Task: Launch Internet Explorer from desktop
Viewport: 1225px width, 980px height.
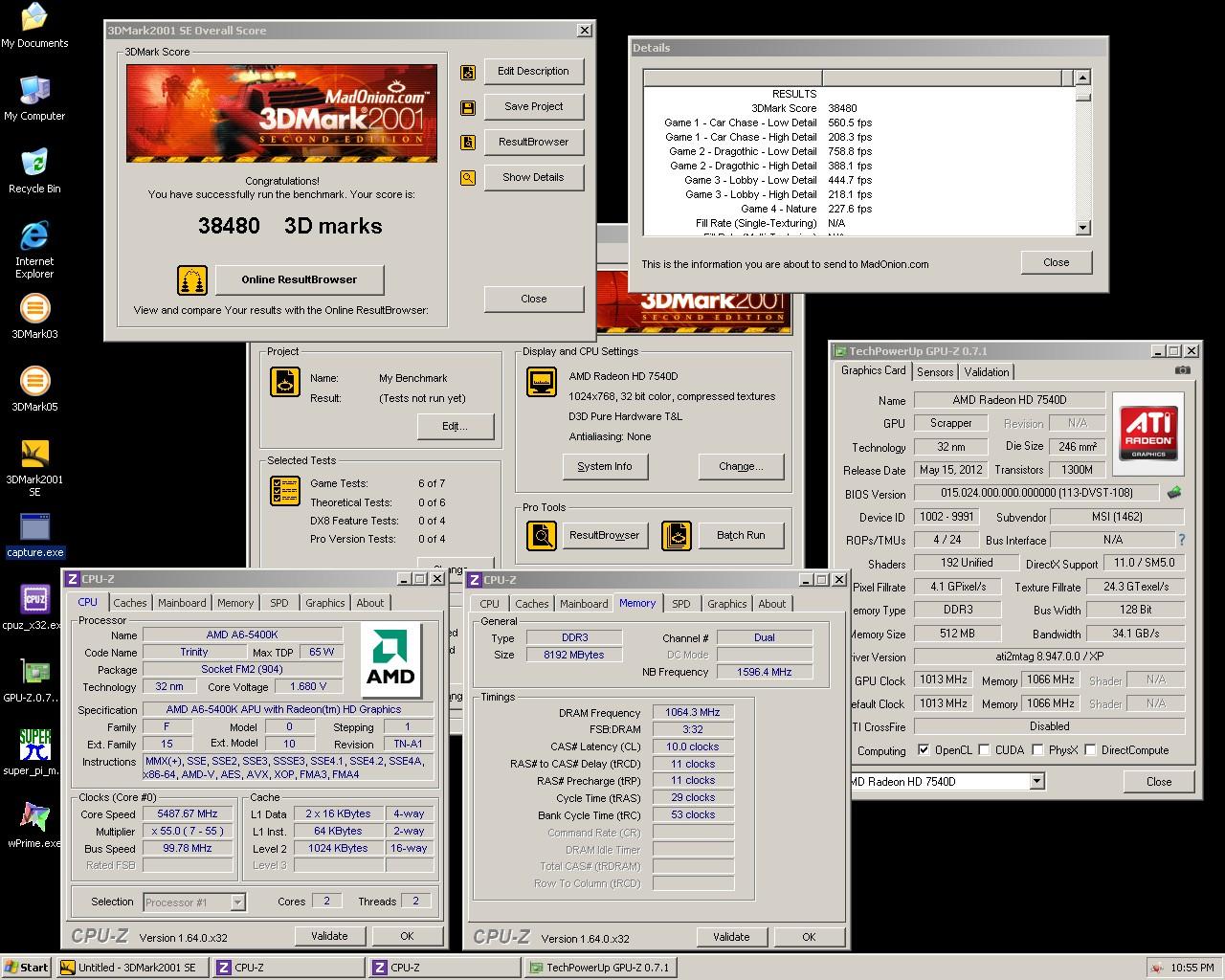Action: (34, 249)
